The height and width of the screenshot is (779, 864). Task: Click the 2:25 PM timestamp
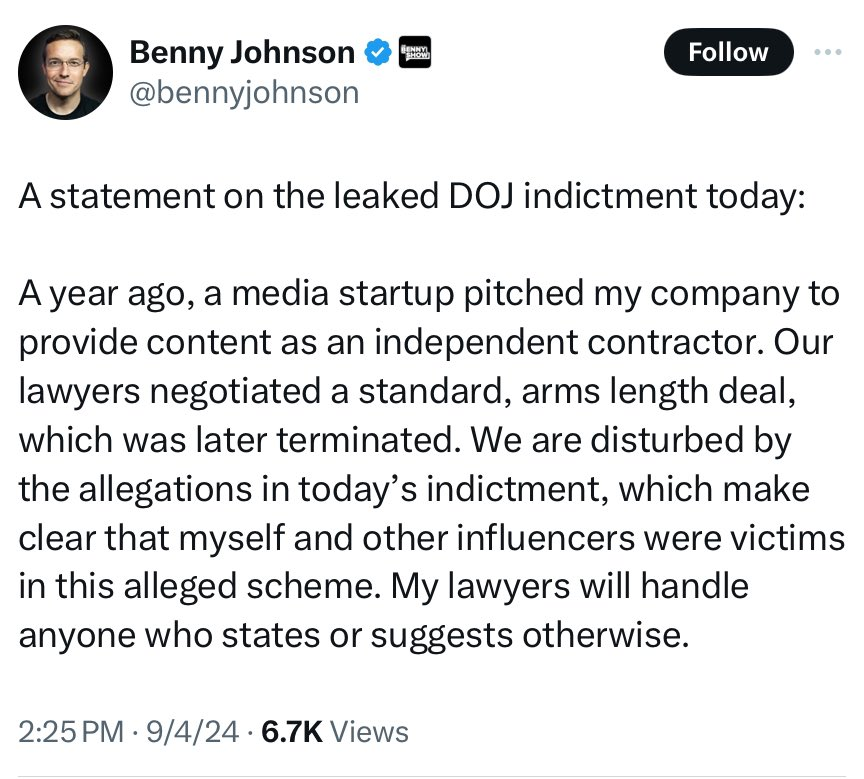71,732
